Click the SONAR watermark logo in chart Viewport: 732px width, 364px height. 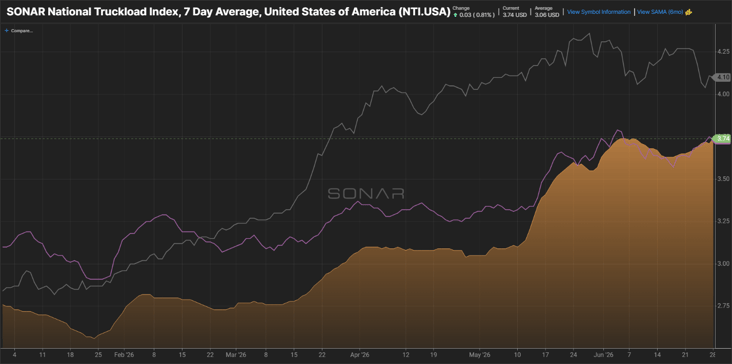tap(366, 194)
